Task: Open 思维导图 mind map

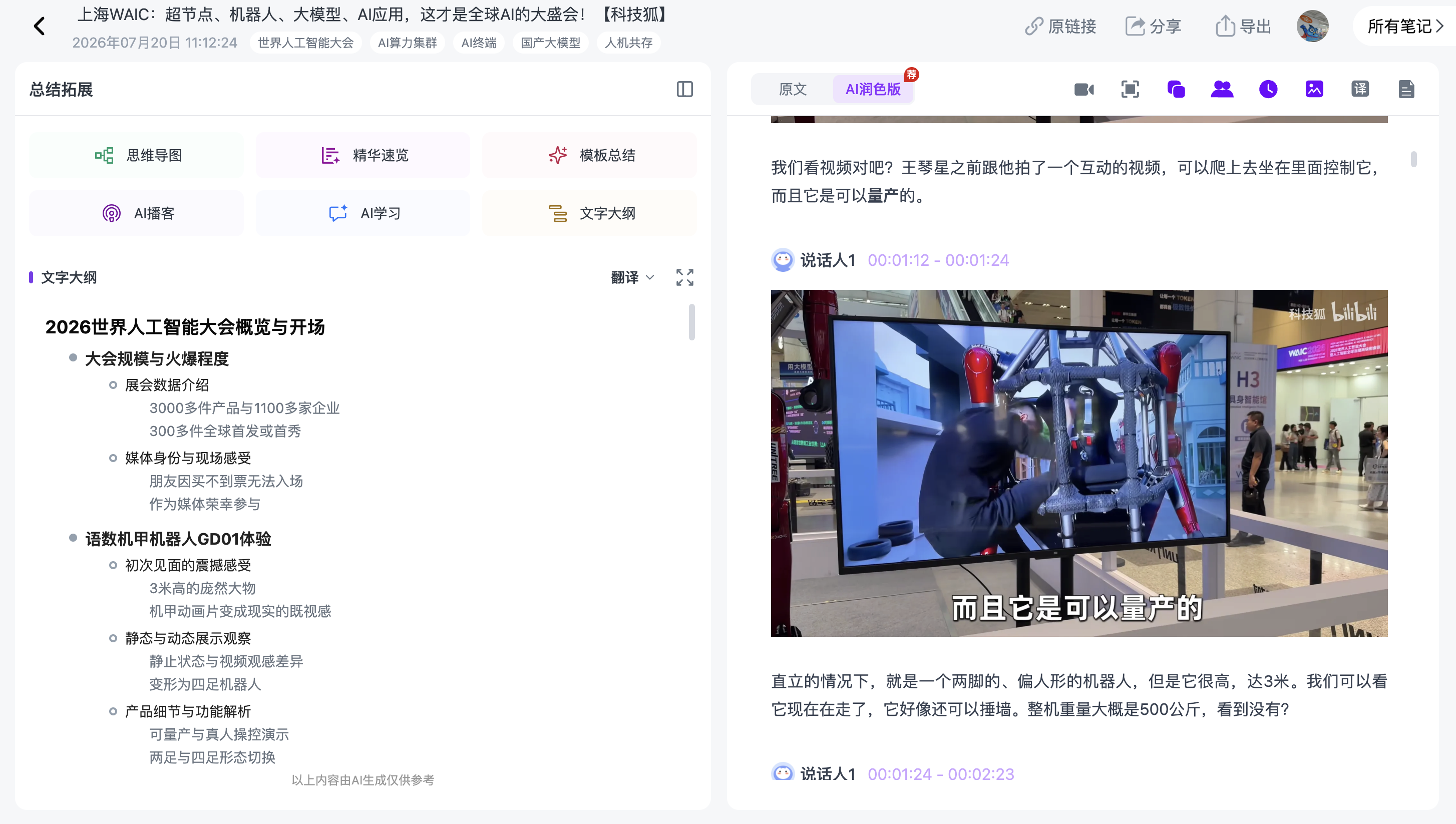Action: coord(136,155)
